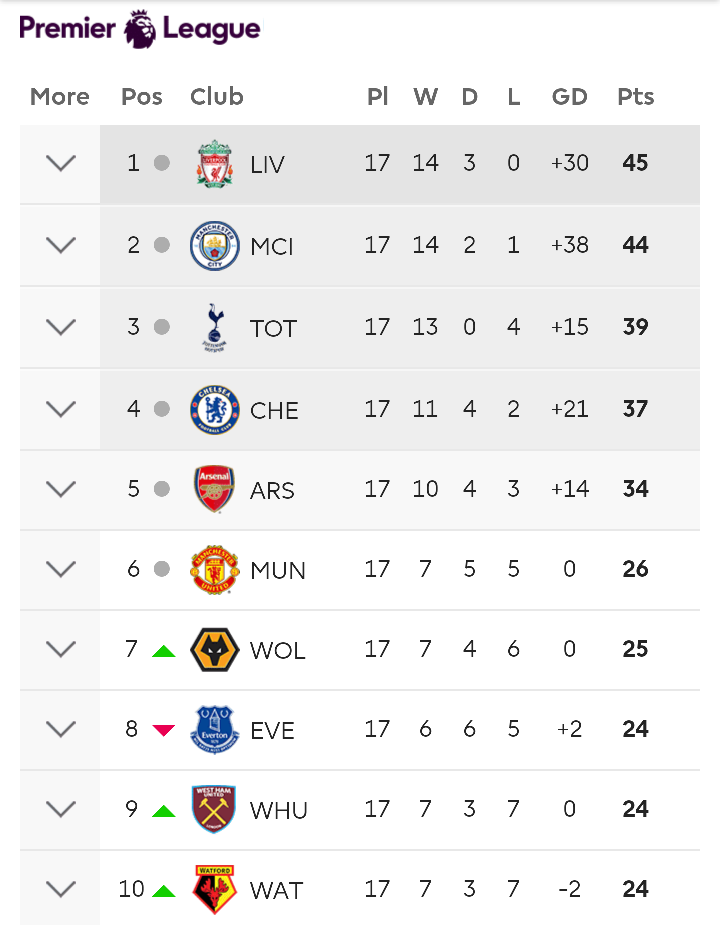Click the Manchester City club crest

[x=215, y=245]
